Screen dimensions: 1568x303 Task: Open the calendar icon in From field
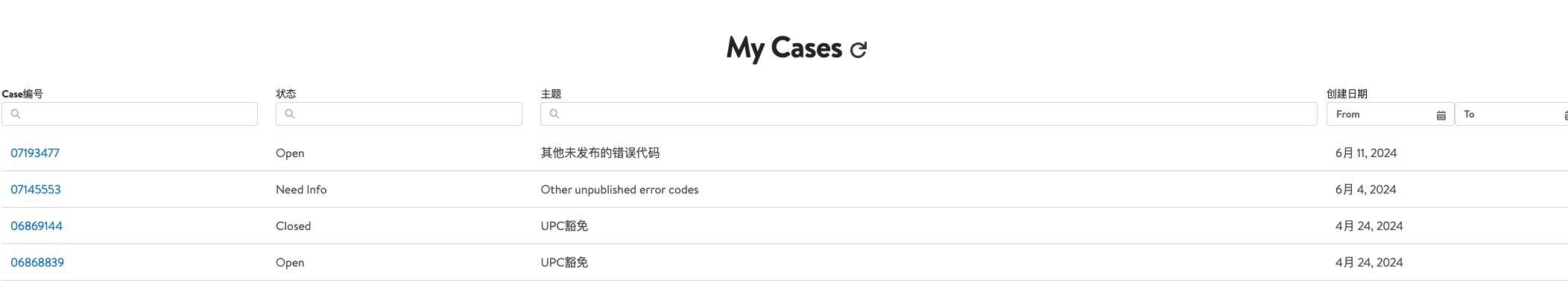(1441, 115)
